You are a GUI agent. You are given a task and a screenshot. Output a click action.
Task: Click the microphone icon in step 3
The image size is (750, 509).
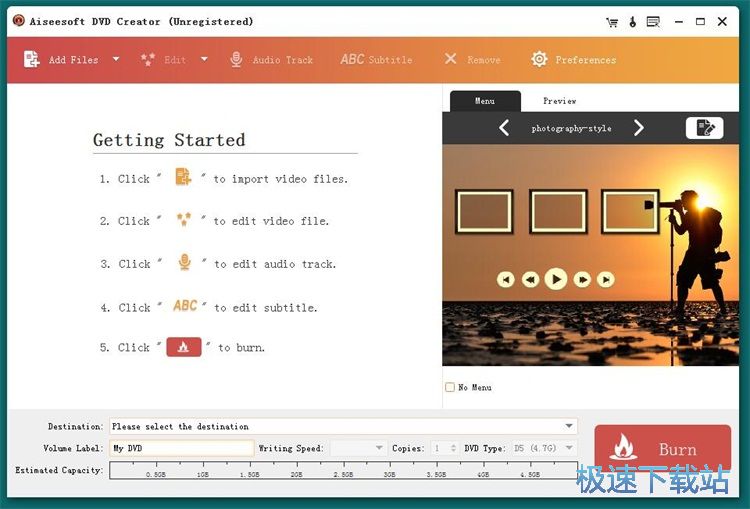coord(185,262)
